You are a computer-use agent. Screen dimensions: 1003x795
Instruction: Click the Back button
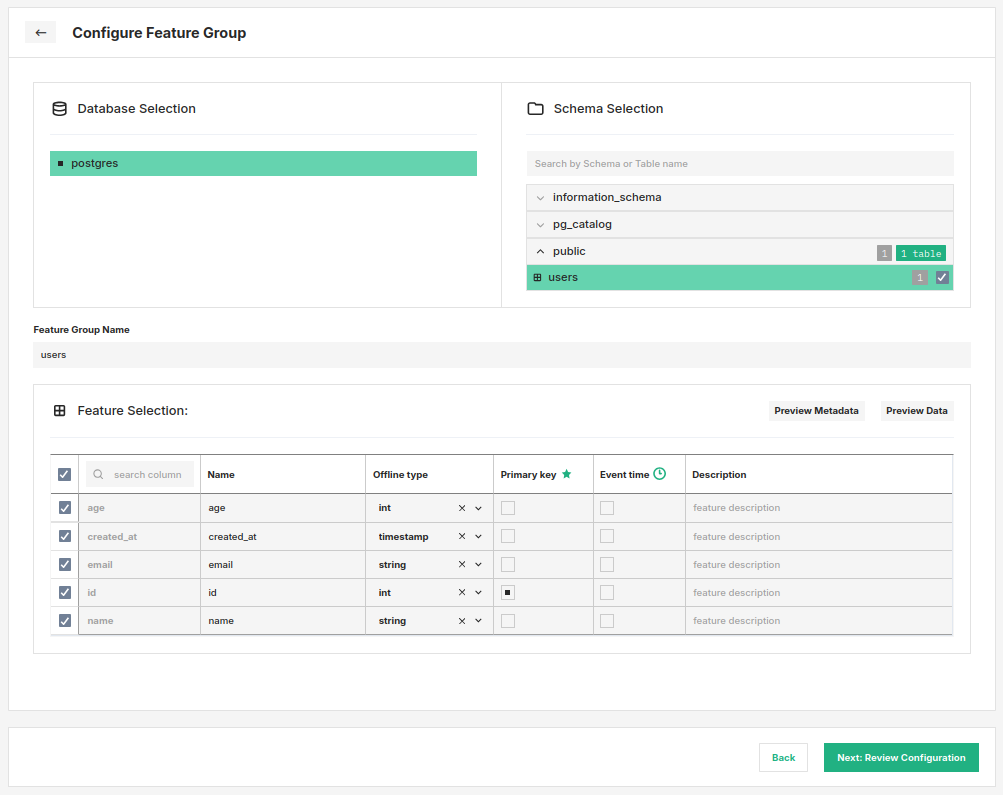click(x=783, y=757)
